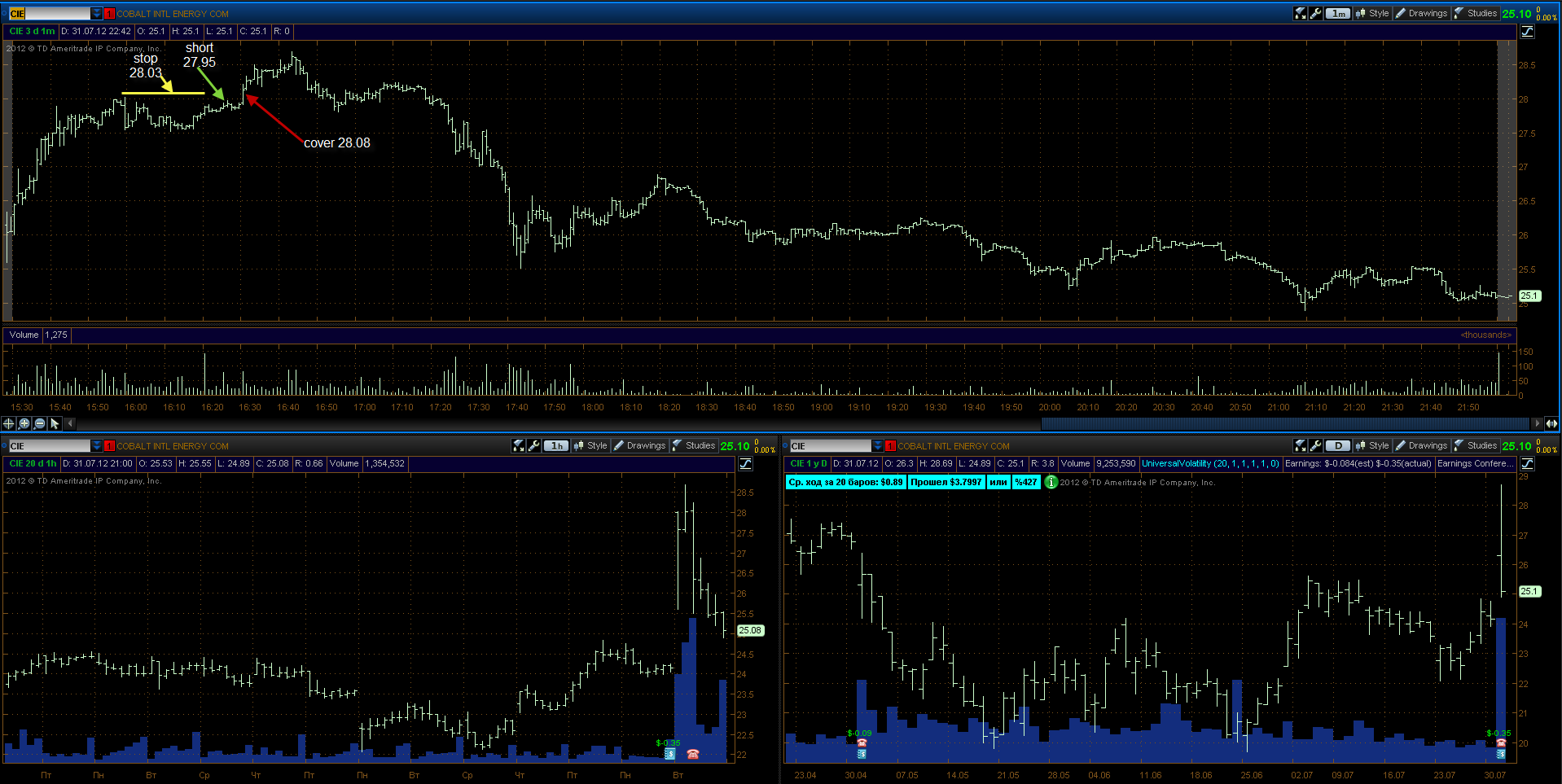Open the Style menu in the daily chart
Viewport: 1562px width, 784px height.
coord(1372,445)
